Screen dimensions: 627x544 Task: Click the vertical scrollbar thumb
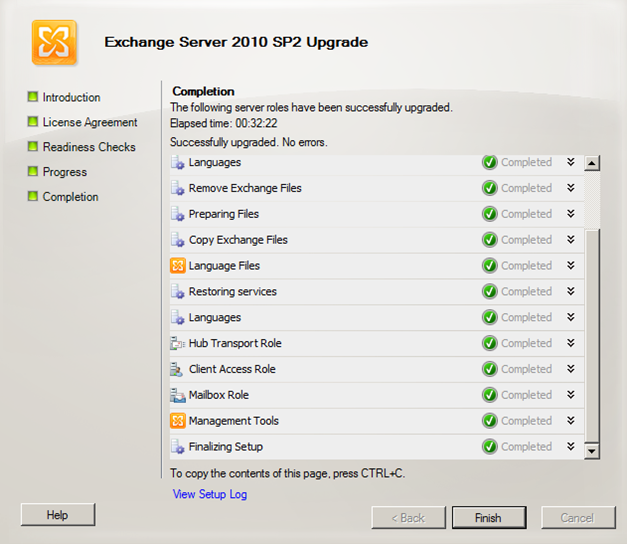592,336
